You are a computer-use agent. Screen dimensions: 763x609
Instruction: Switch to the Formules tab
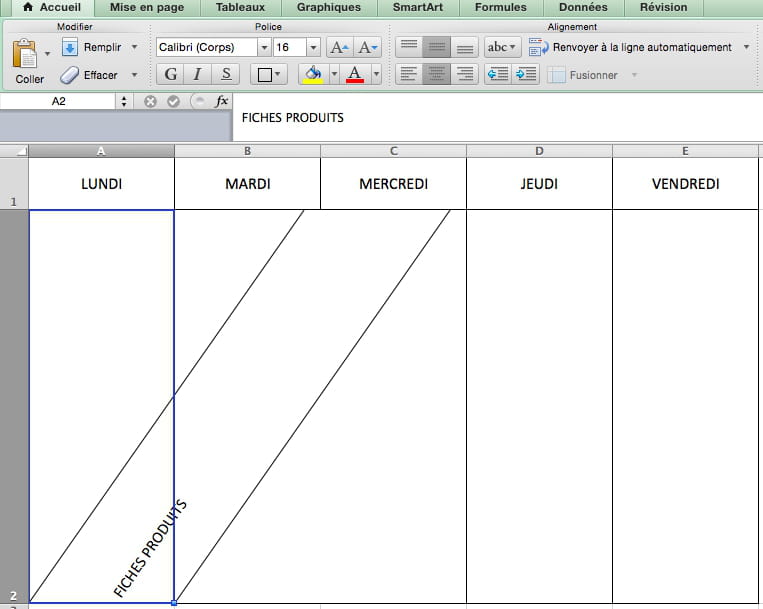click(501, 7)
